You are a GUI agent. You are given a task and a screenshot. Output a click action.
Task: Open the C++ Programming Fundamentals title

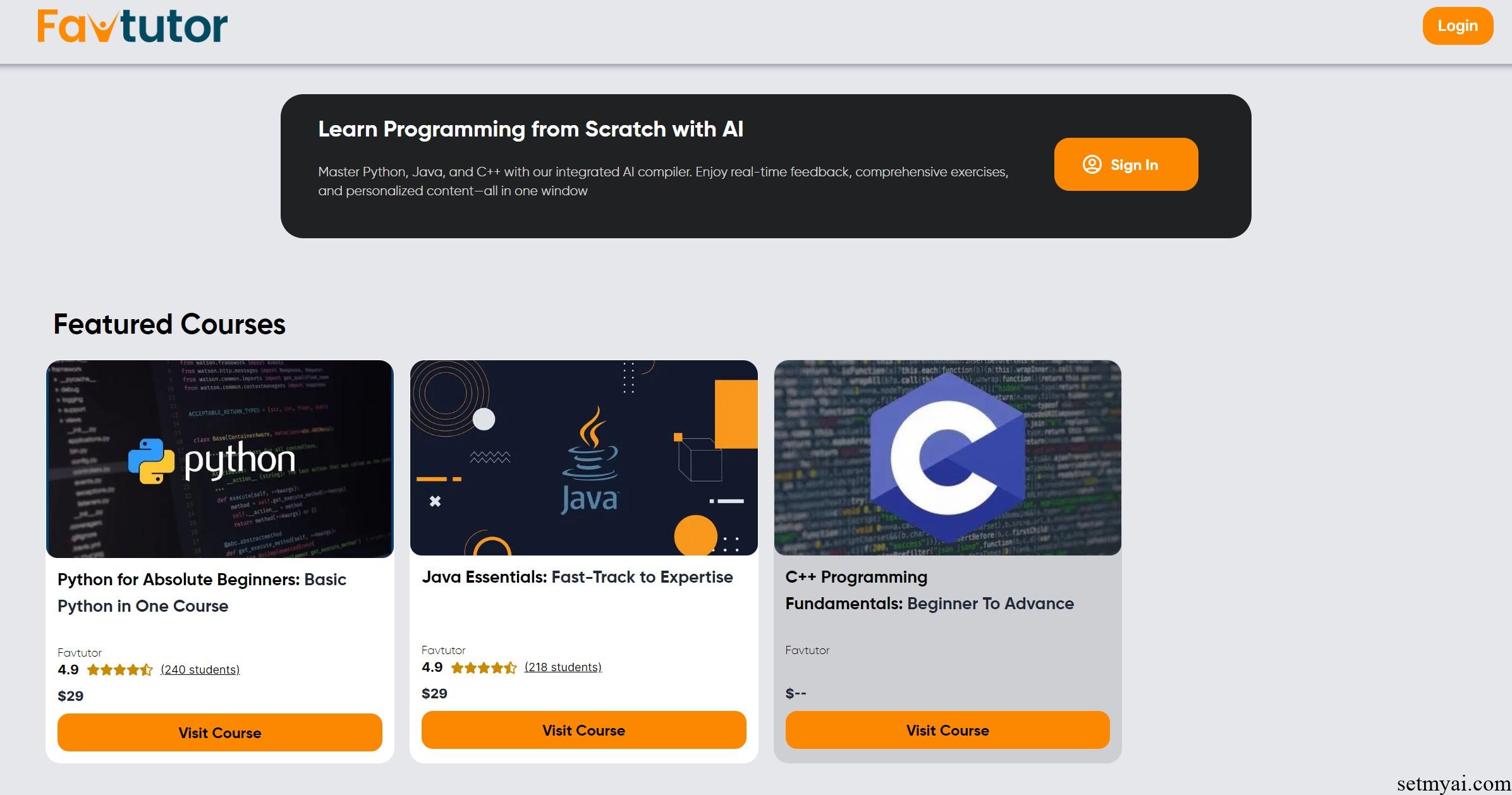(x=929, y=590)
